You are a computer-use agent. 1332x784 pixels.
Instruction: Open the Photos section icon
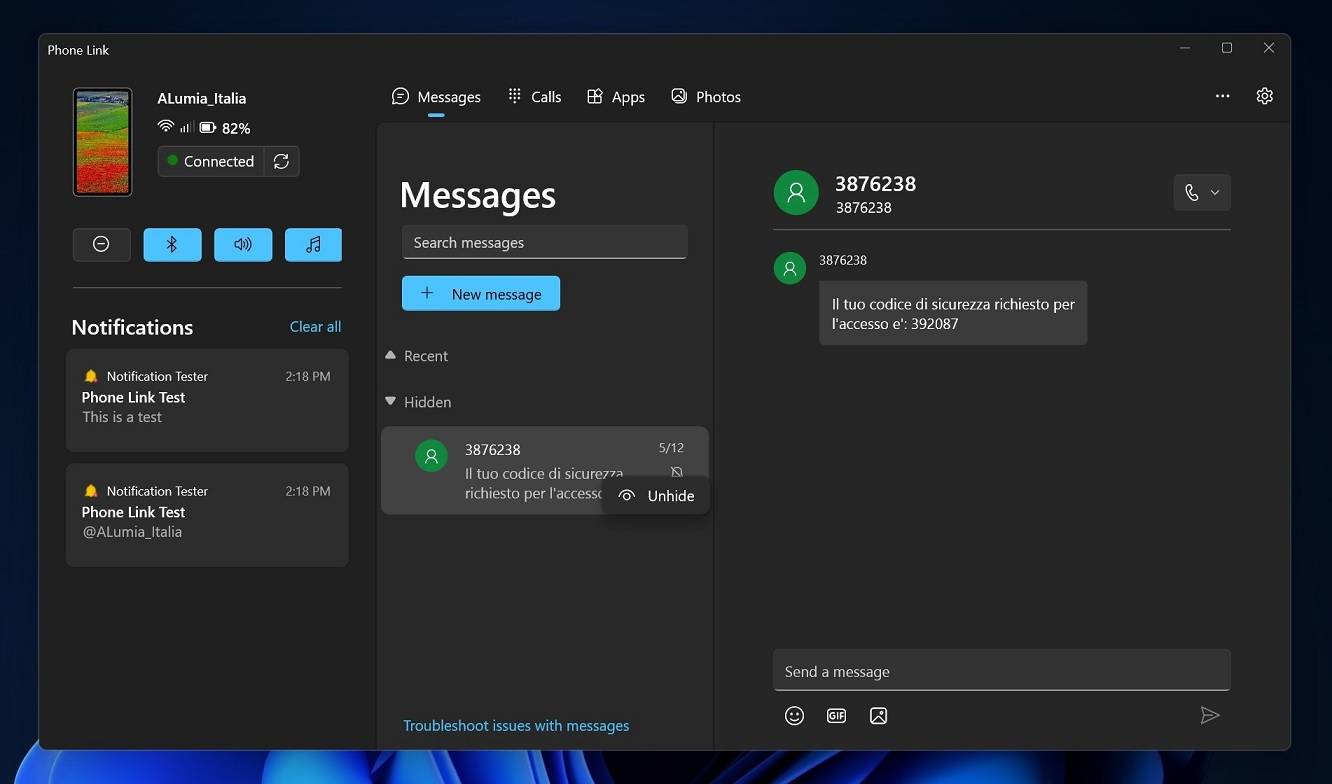[679, 96]
